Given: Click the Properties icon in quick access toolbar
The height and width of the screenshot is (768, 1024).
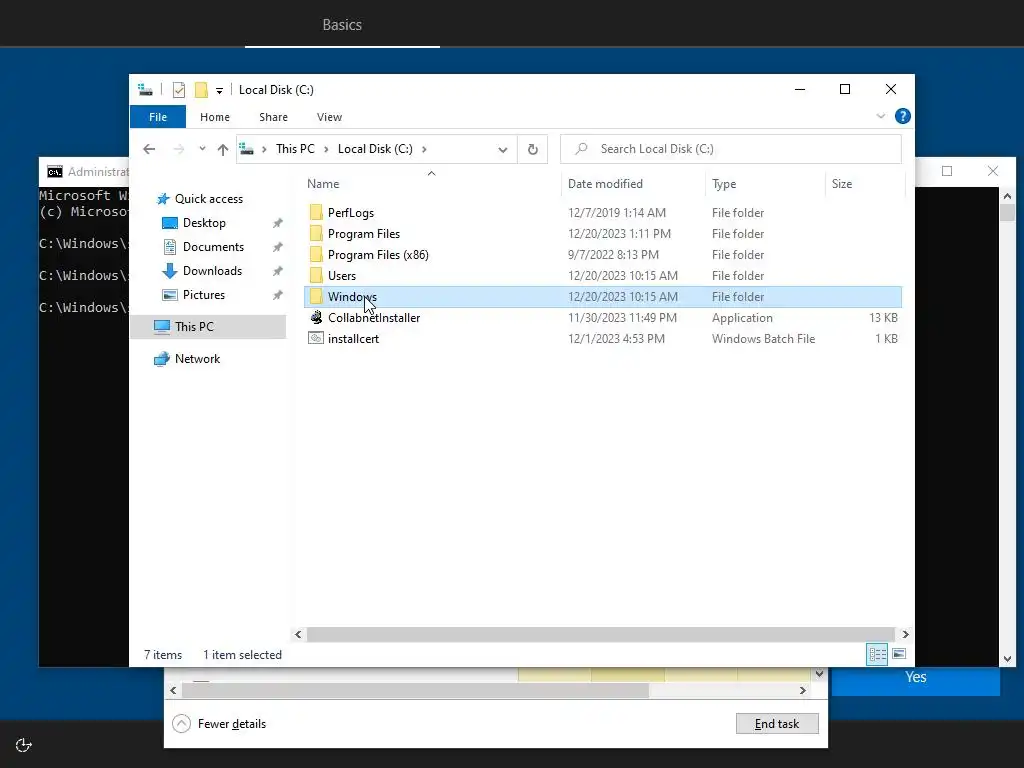Looking at the screenshot, I should pos(179,90).
